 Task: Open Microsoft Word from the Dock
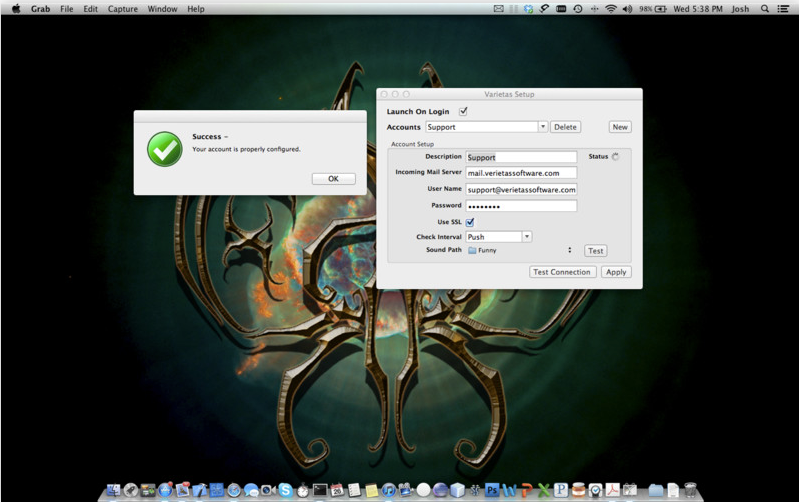pos(509,490)
